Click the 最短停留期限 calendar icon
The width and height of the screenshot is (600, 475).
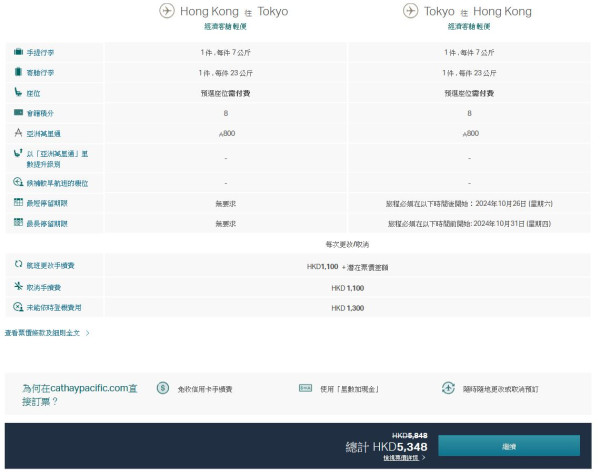18,202
